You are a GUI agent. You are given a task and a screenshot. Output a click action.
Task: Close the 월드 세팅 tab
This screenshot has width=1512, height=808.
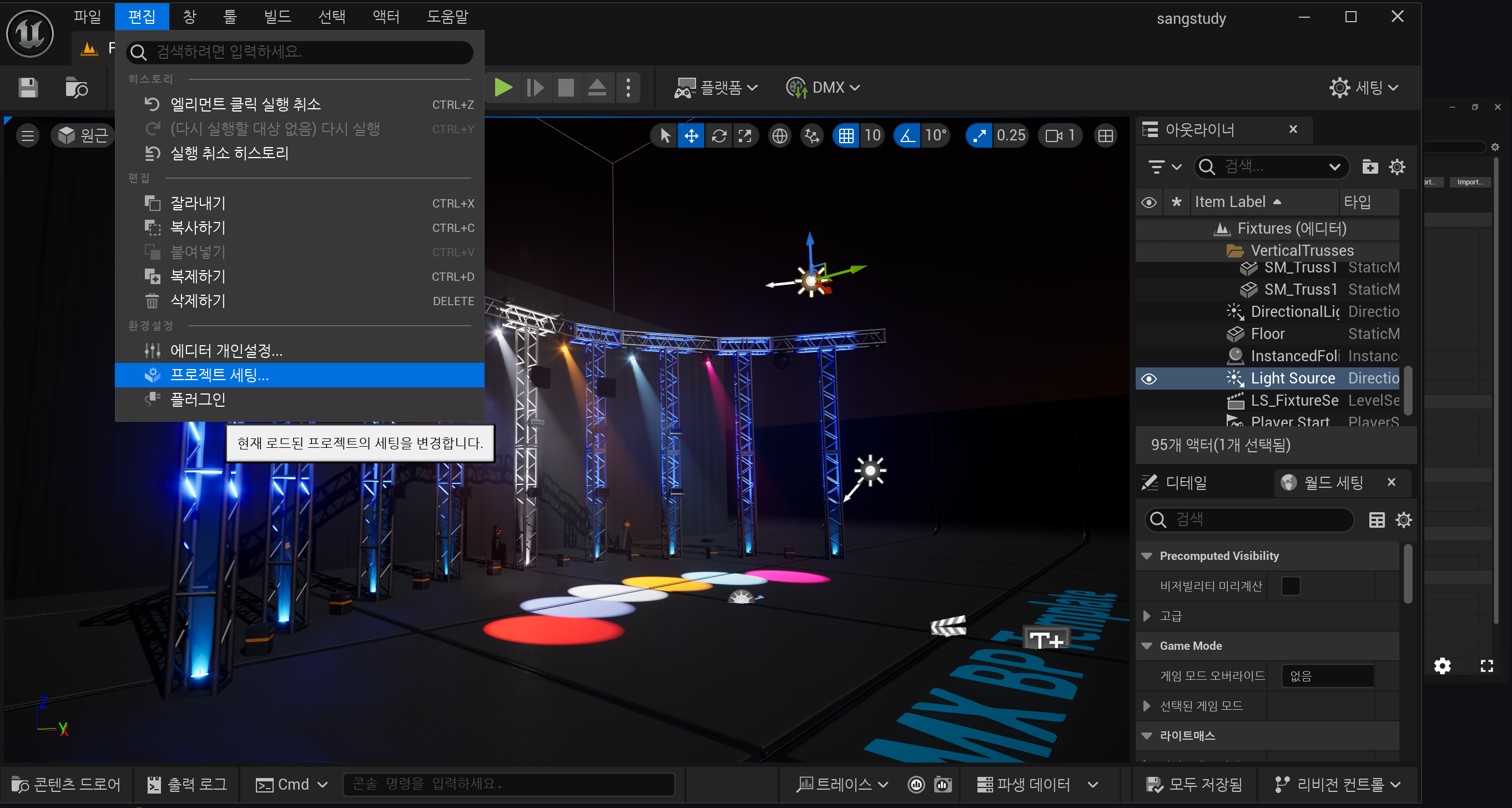(1391, 482)
